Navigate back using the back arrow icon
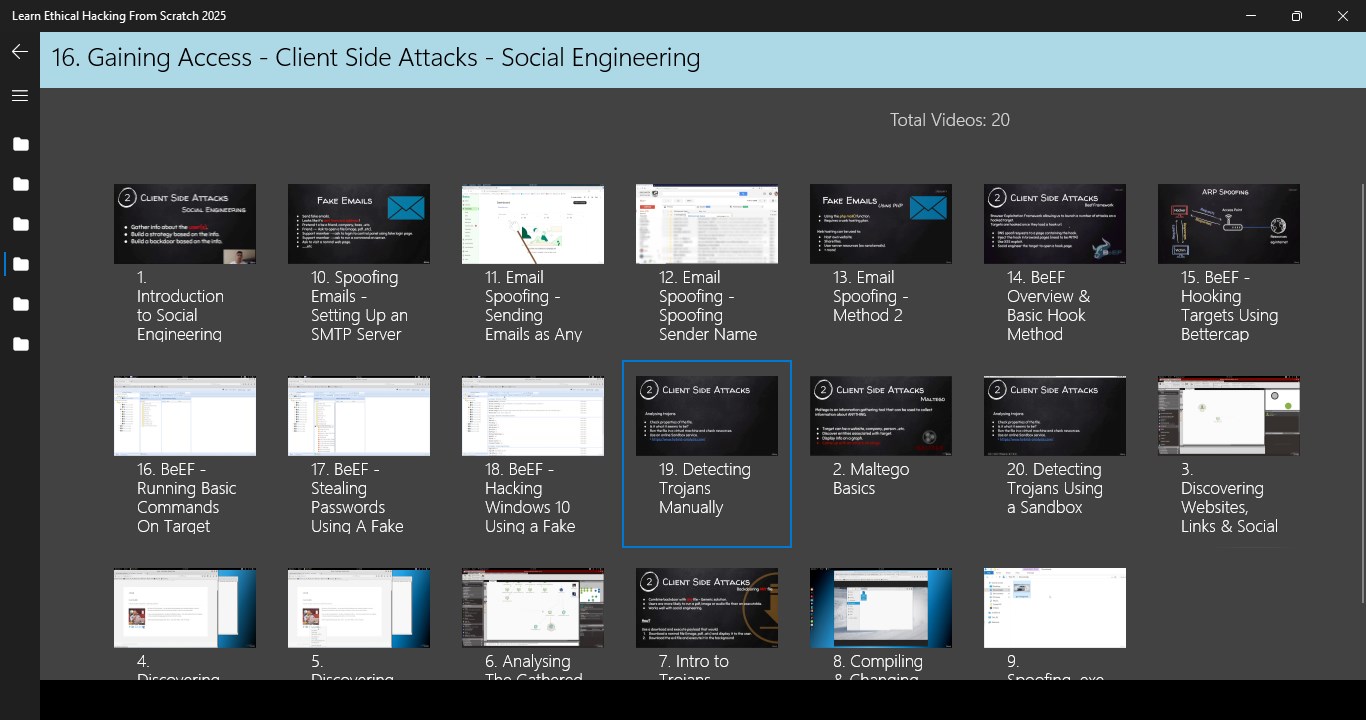 coord(19,51)
